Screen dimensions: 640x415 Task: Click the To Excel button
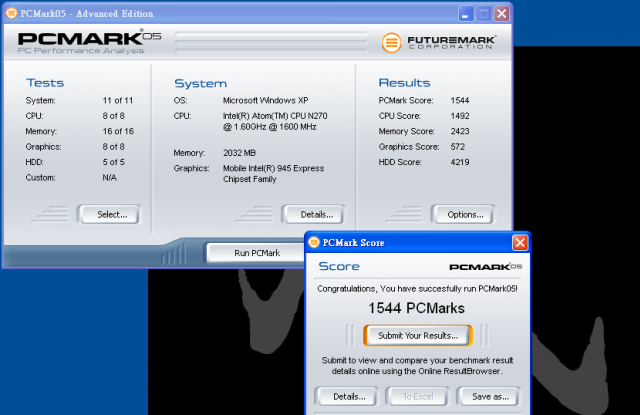pyautogui.click(x=418, y=396)
